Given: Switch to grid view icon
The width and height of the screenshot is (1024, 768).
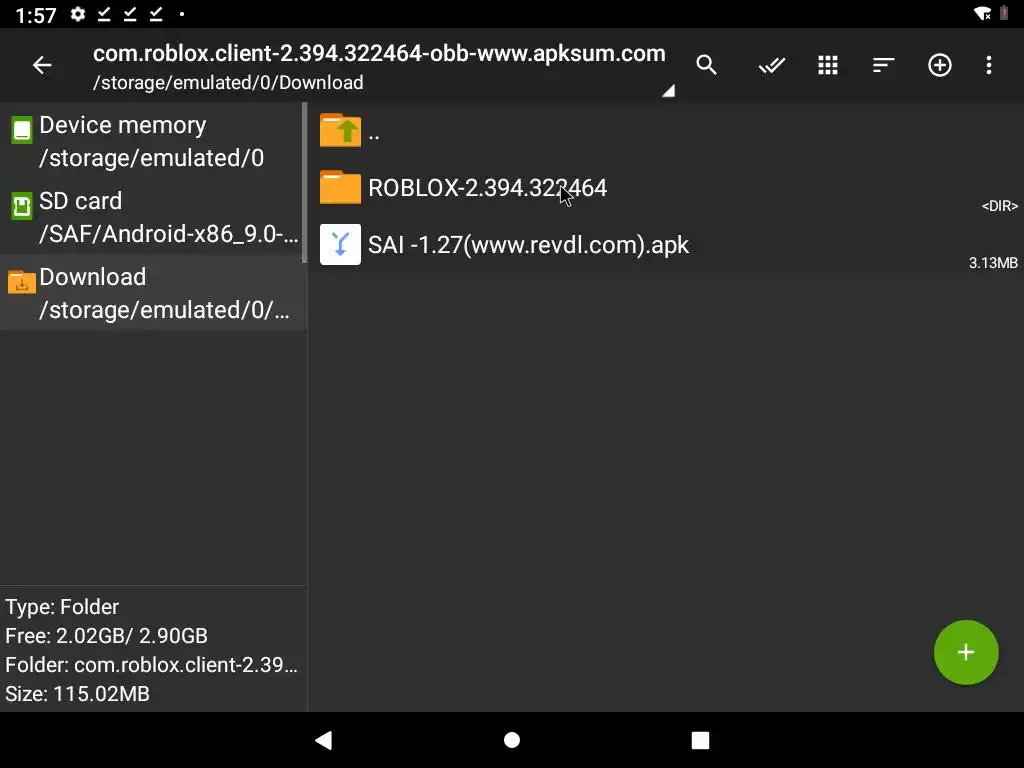Looking at the screenshot, I should (x=827, y=65).
